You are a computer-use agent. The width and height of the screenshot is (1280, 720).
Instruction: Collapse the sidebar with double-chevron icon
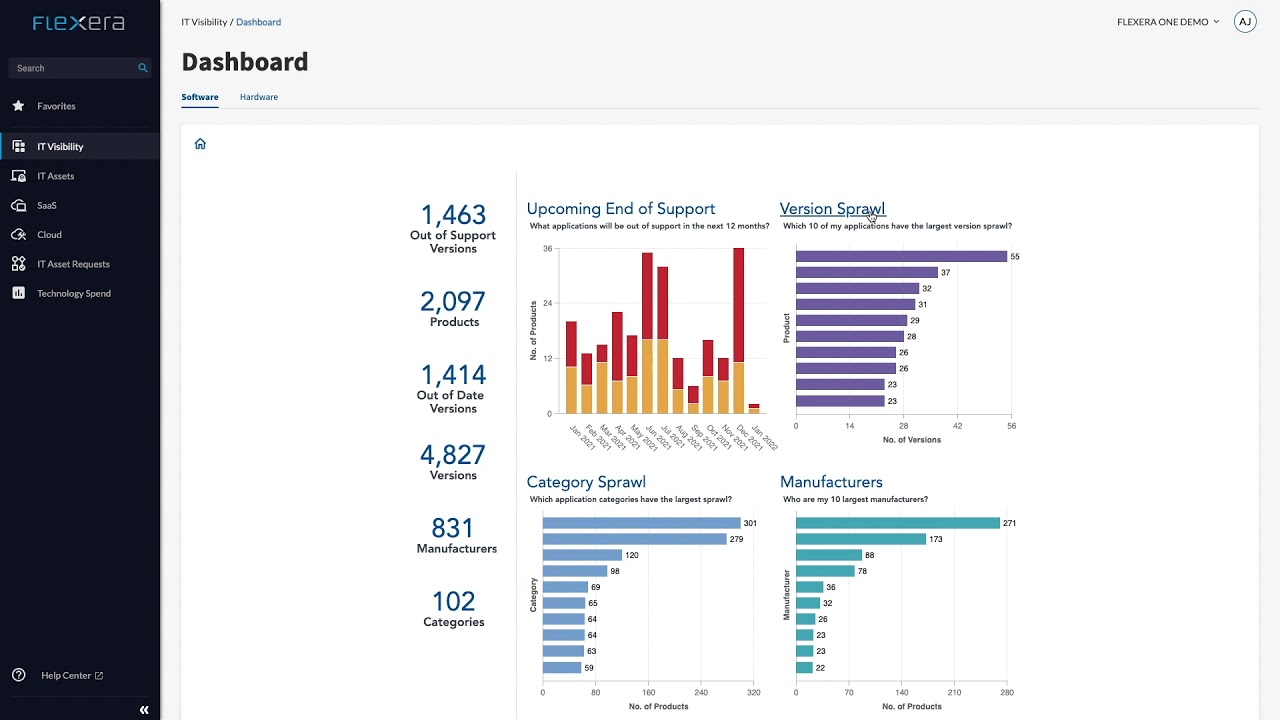point(144,710)
